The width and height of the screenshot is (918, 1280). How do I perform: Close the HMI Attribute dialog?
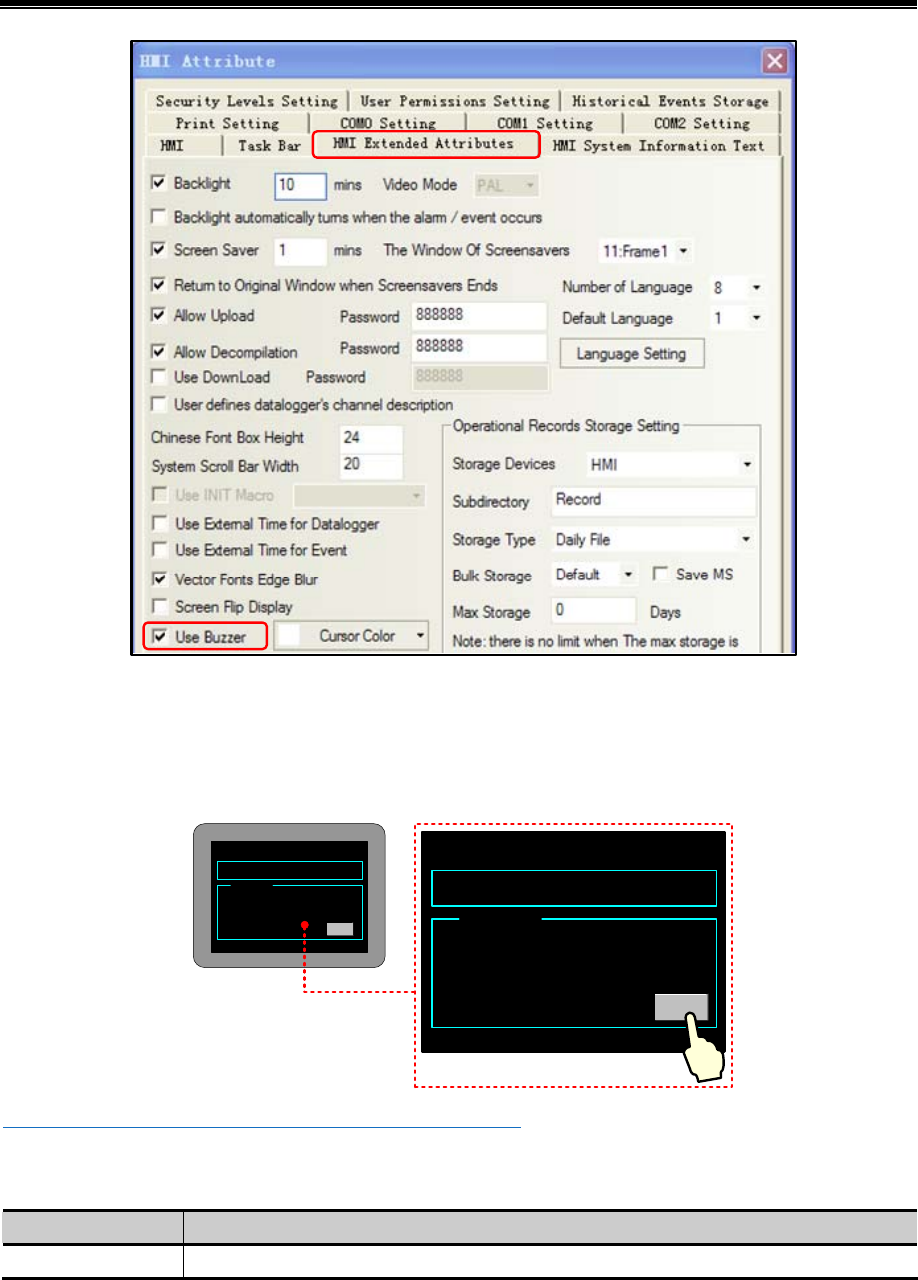pyautogui.click(x=774, y=61)
